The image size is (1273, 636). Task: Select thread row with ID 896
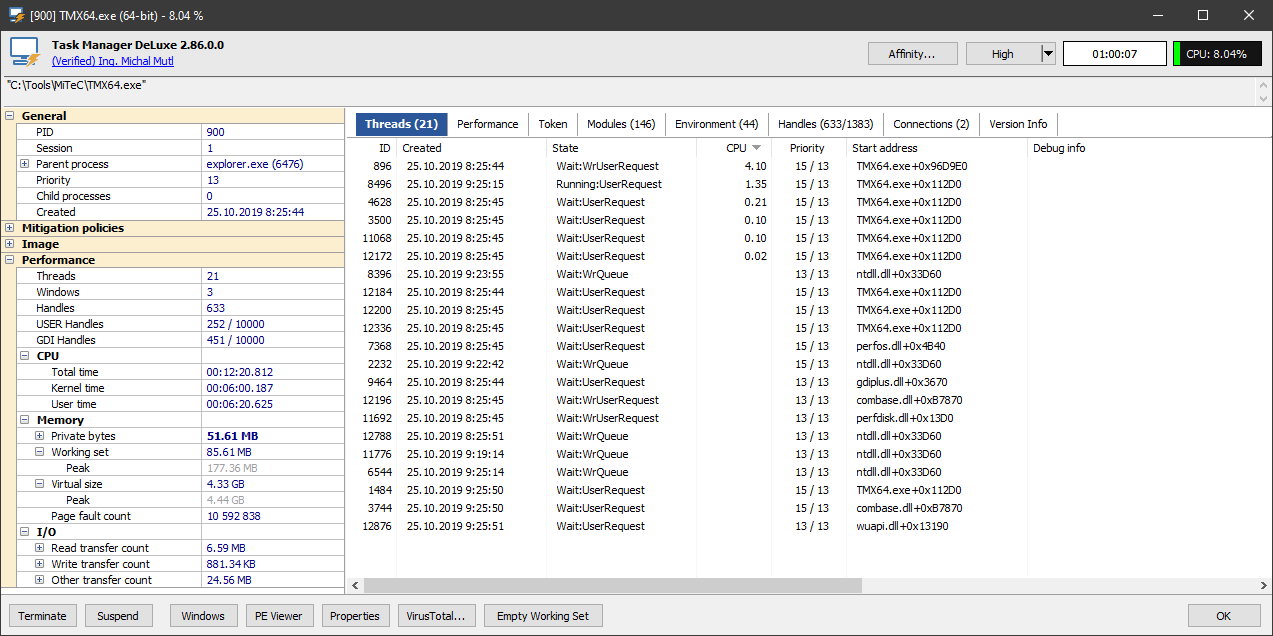coord(808,166)
